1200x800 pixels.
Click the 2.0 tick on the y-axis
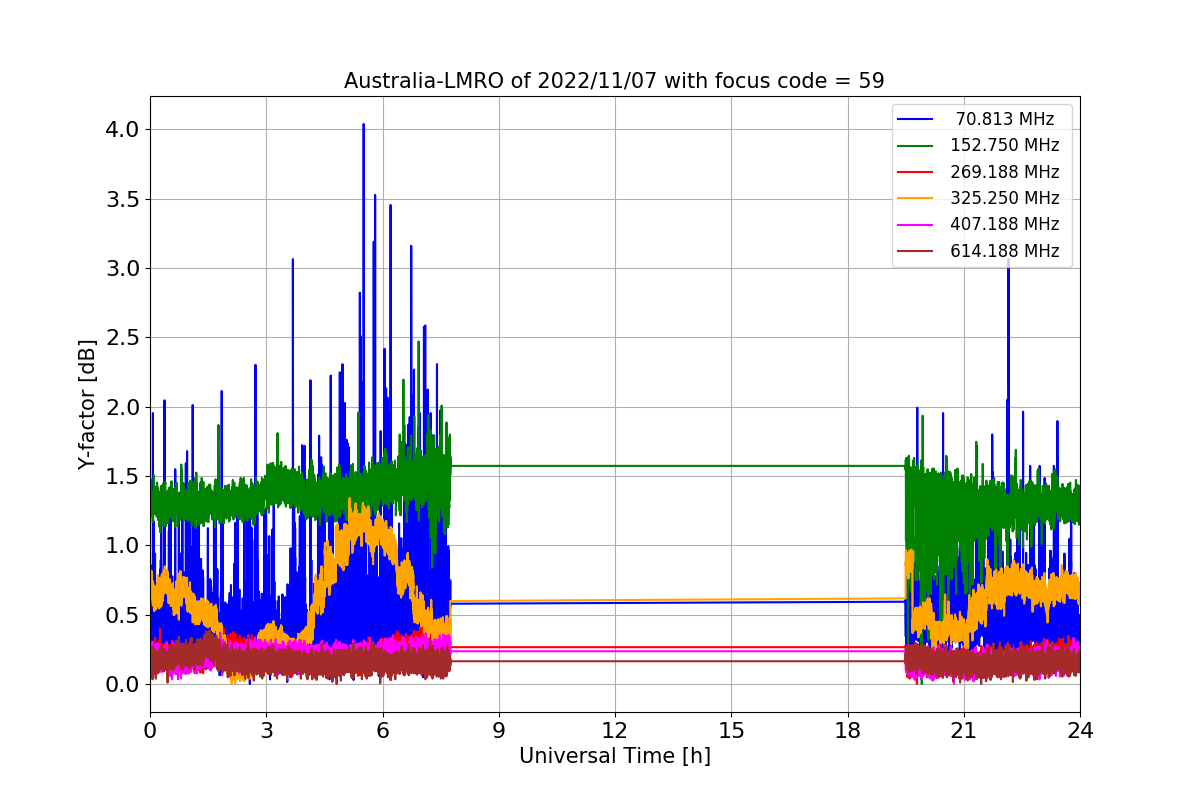coord(124,407)
